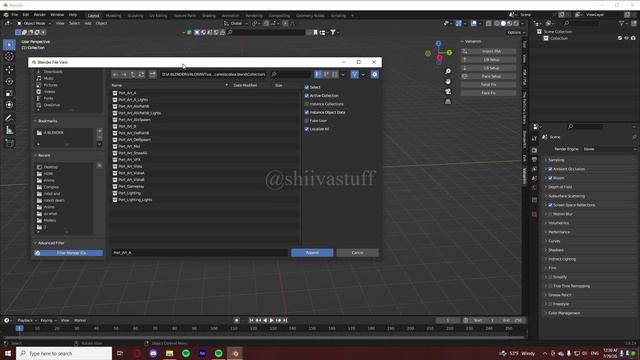The height and width of the screenshot is (360, 640).
Task: Click the file name field showing Port_Art_A
Action: (200, 253)
